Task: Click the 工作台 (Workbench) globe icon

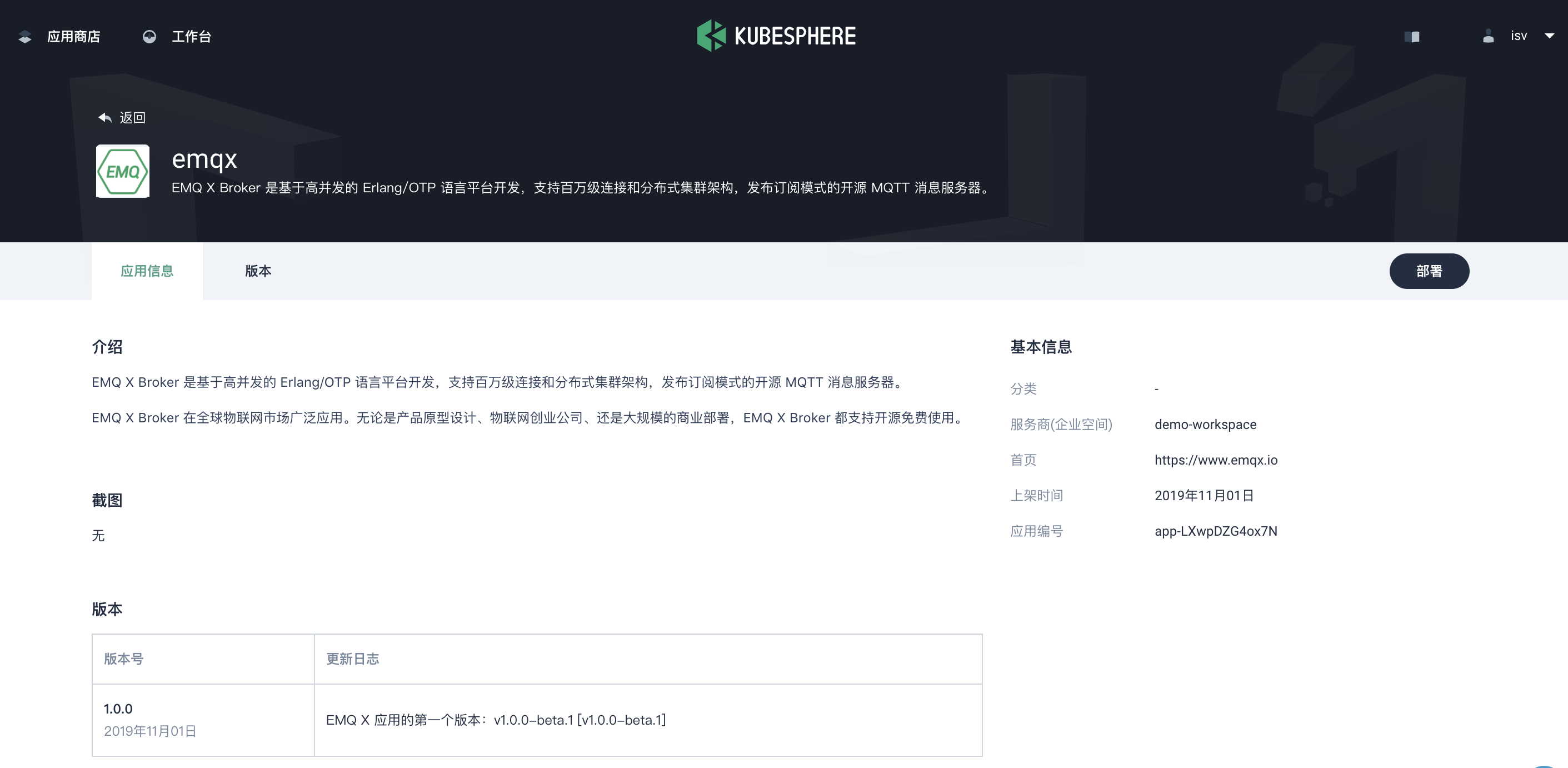Action: coord(149,37)
